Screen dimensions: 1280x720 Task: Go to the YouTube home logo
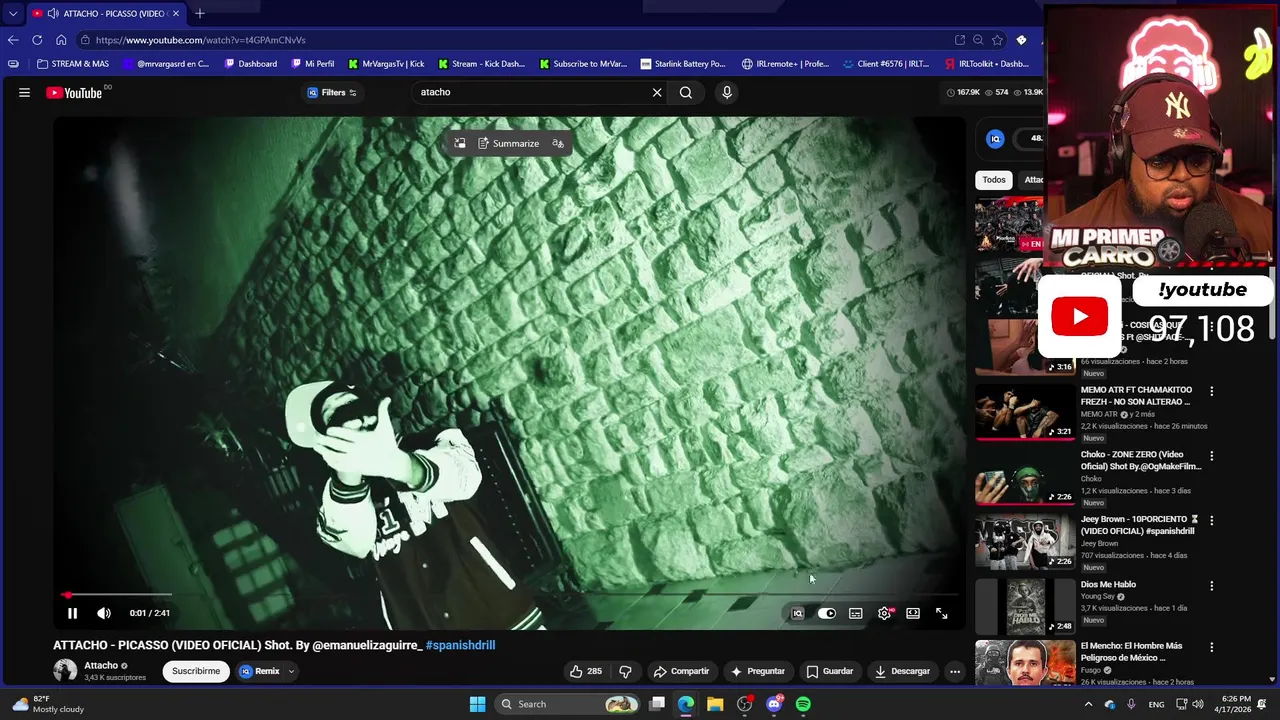(74, 92)
